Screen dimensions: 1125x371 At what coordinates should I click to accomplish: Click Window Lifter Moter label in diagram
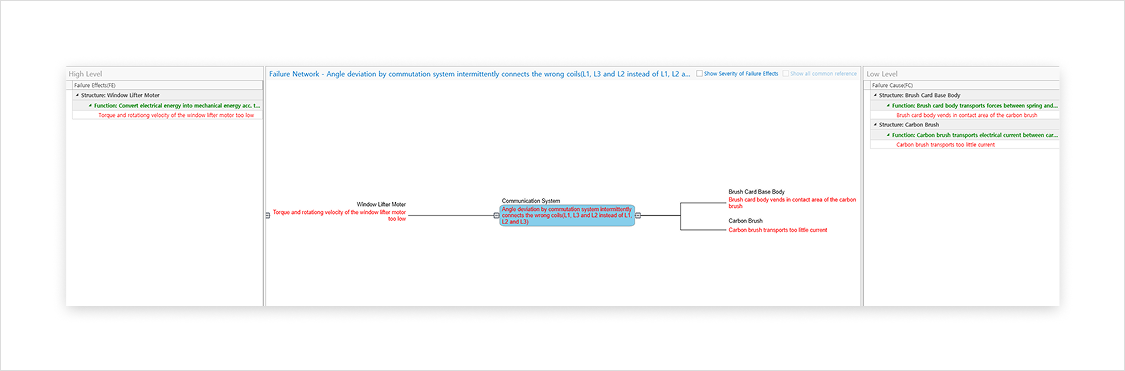381,205
